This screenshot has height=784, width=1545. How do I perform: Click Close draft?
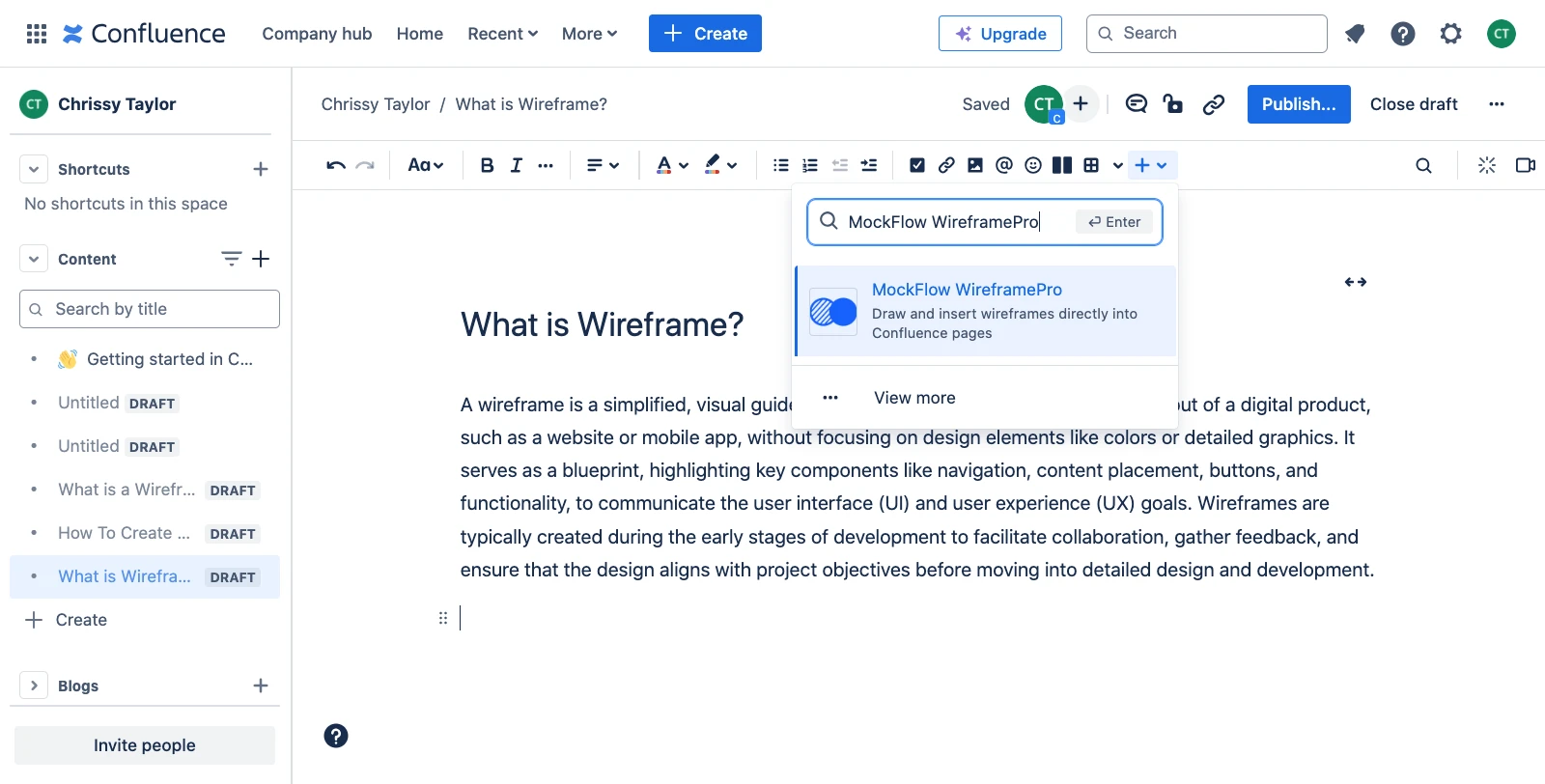point(1414,104)
